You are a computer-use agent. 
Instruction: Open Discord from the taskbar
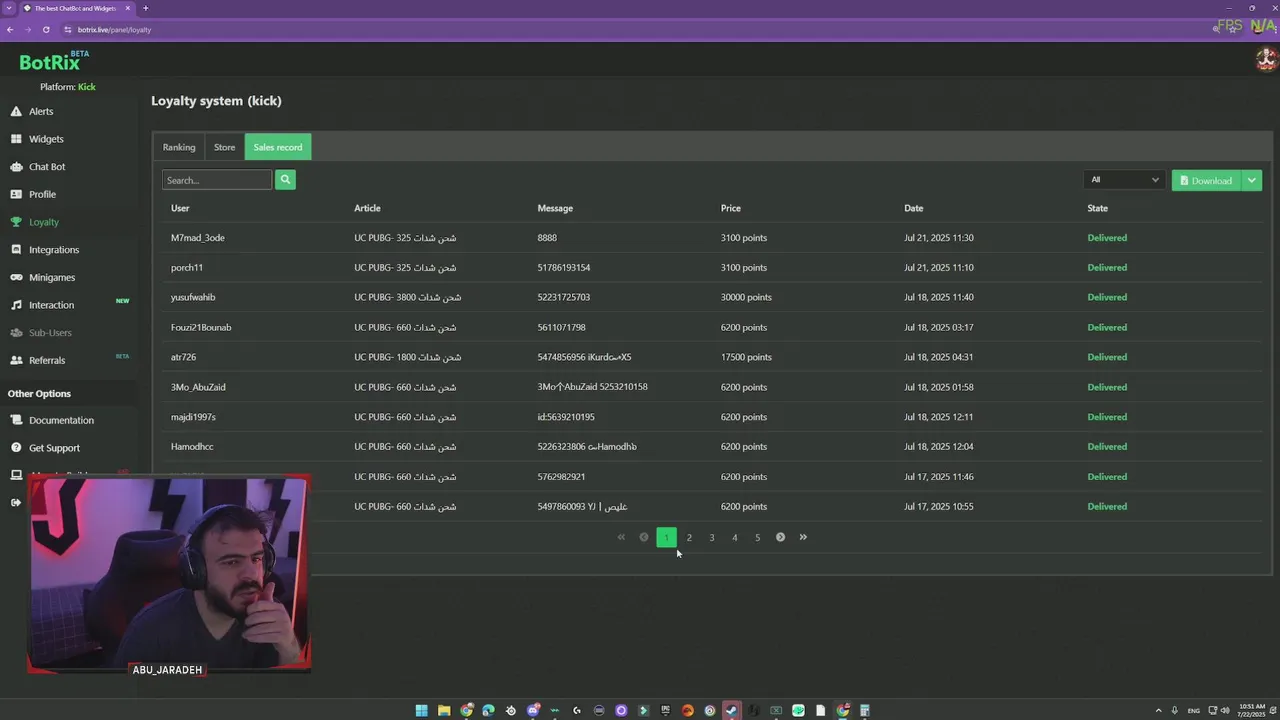pos(533,710)
